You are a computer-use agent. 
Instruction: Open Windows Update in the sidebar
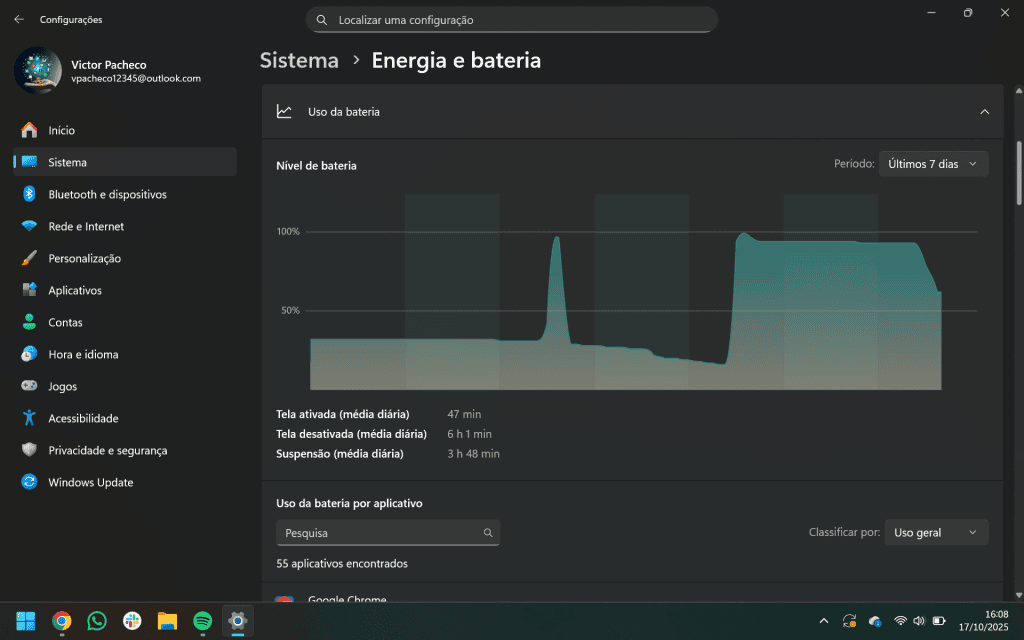click(92, 482)
